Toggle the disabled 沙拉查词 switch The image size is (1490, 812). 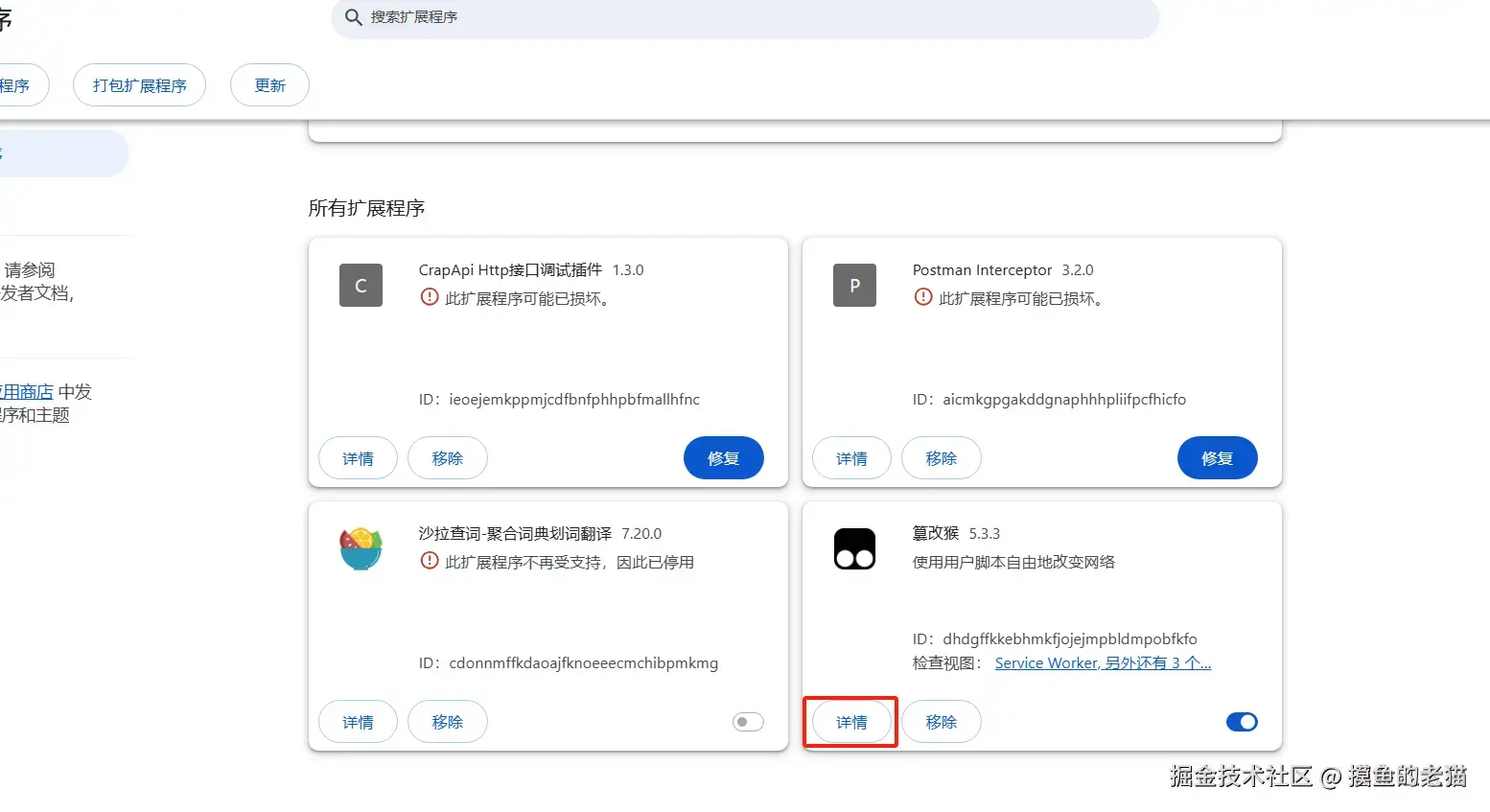[748, 722]
